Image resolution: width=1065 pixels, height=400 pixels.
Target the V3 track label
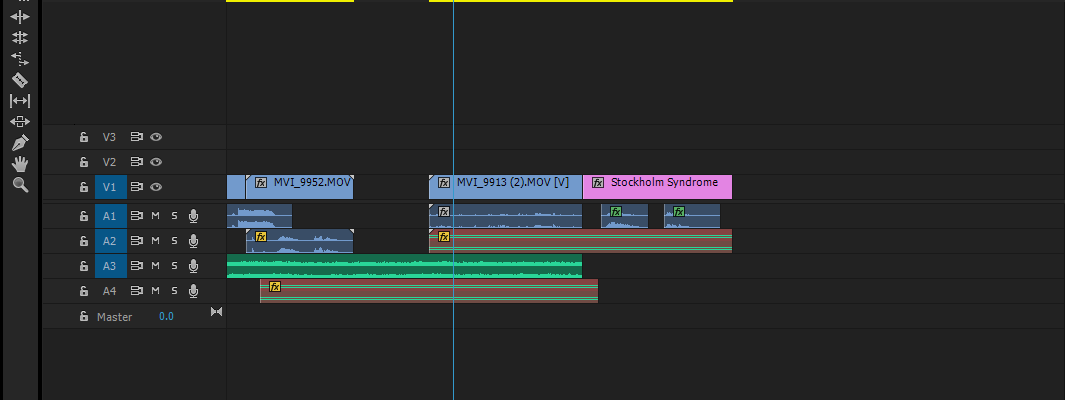110,137
